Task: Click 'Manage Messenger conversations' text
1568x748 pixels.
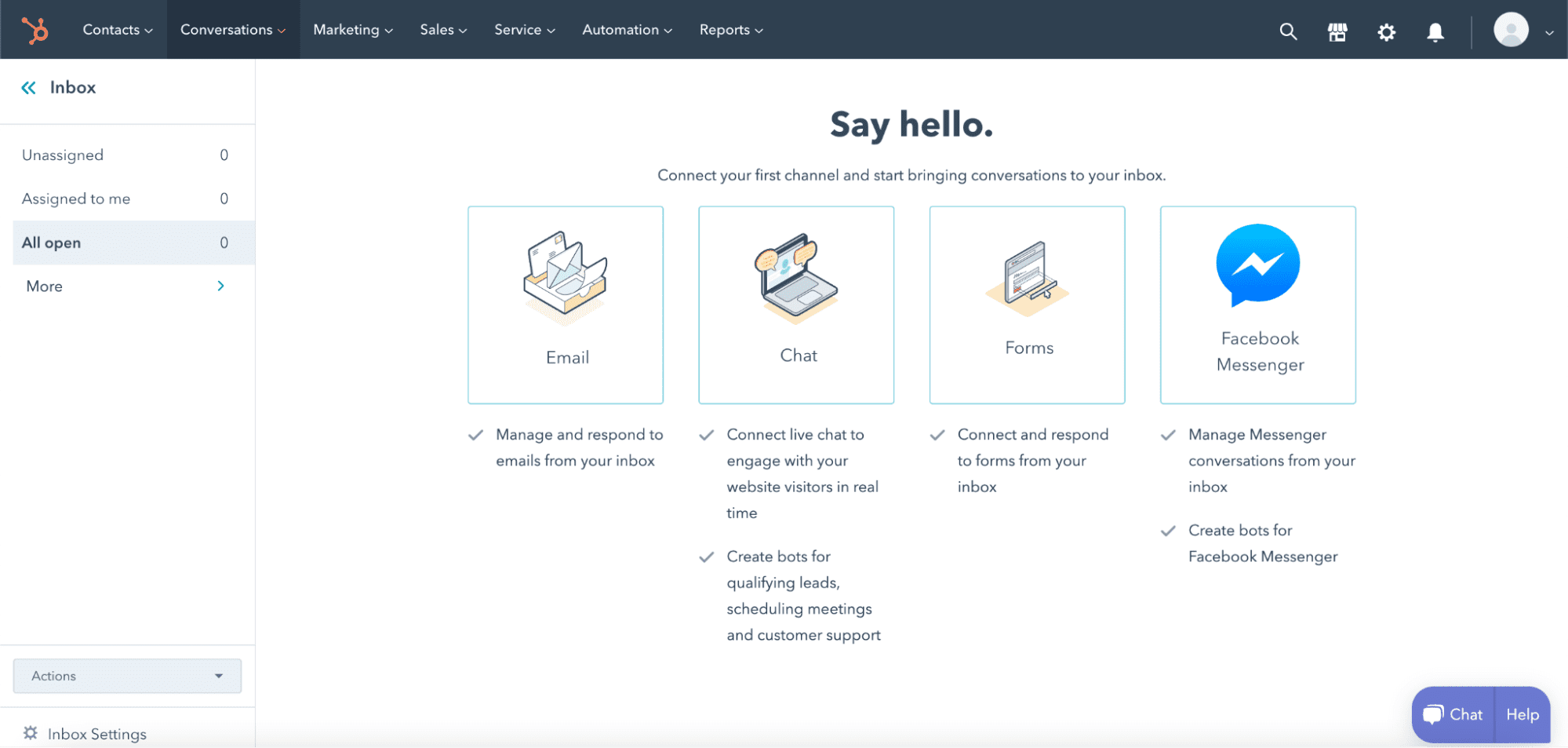Action: point(1271,461)
